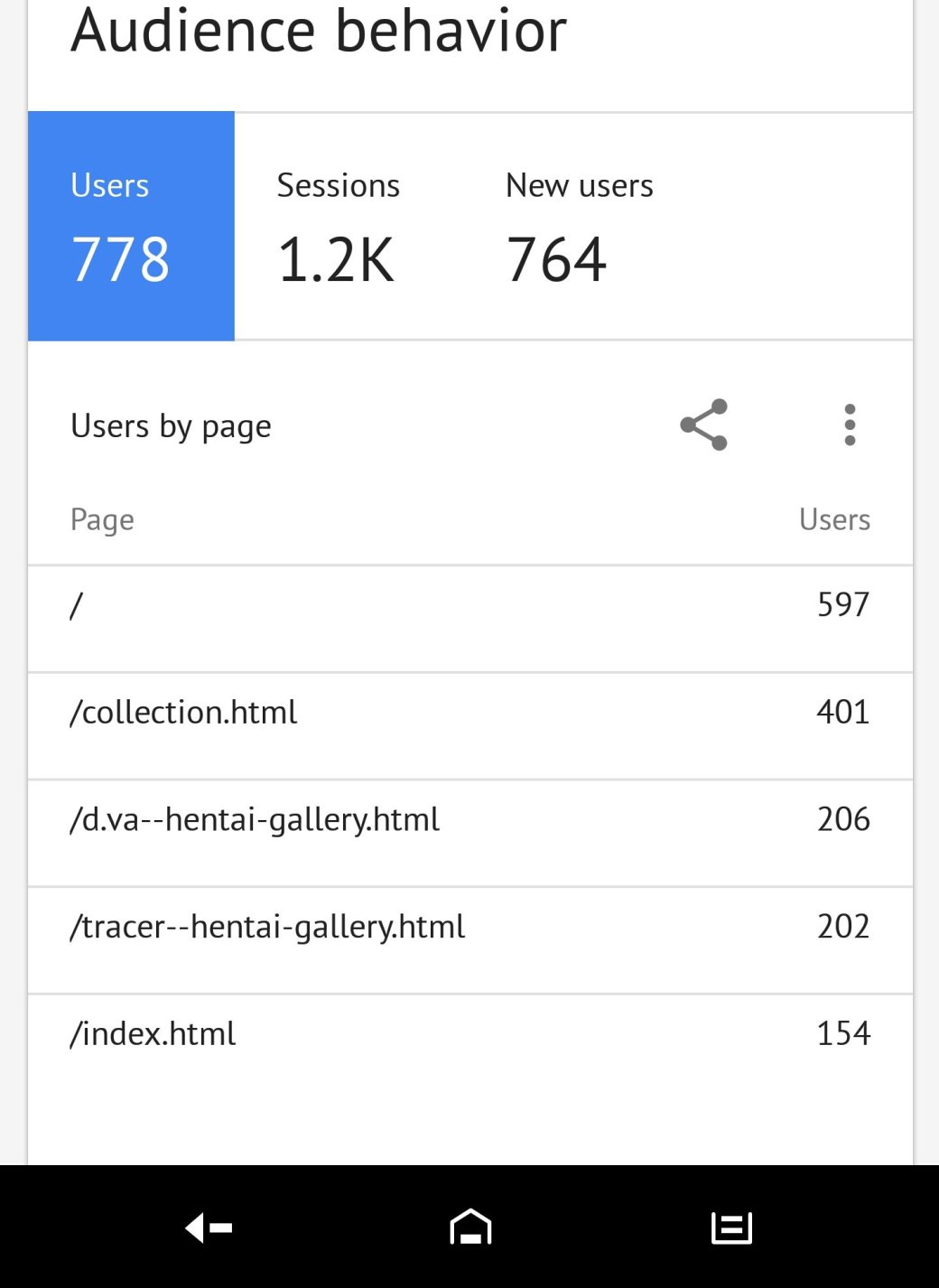Image resolution: width=939 pixels, height=1288 pixels.
Task: Open the recent apps navigation button
Action: pos(731,1227)
